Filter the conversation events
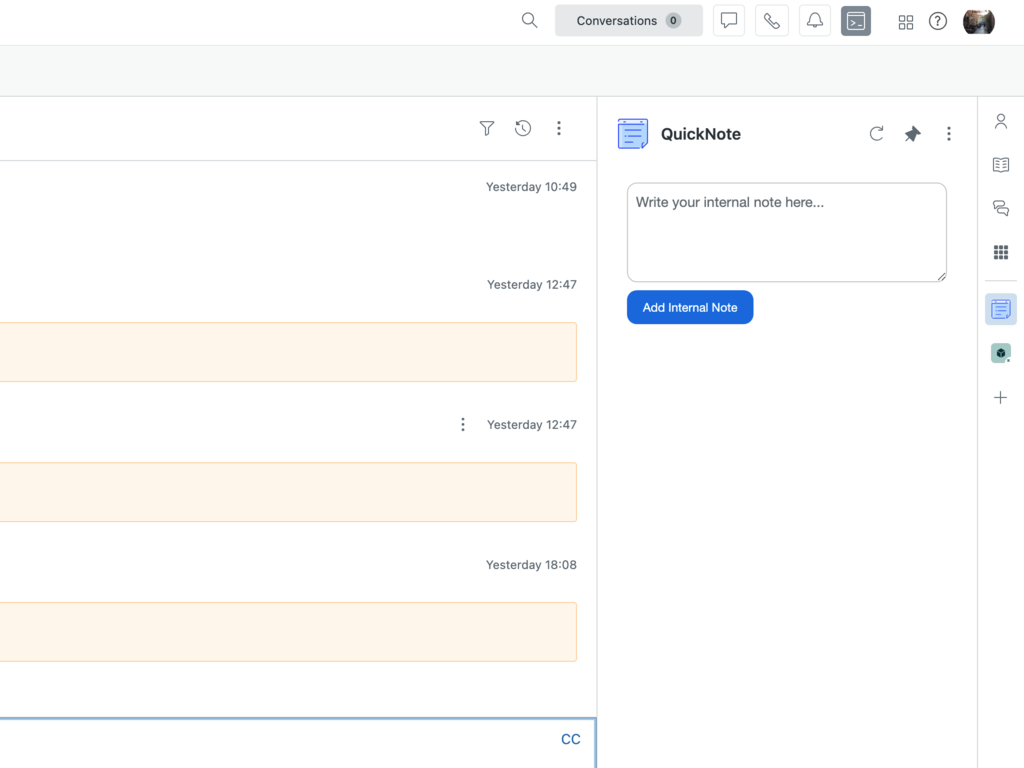Image resolution: width=1024 pixels, height=768 pixels. pyautogui.click(x=487, y=128)
